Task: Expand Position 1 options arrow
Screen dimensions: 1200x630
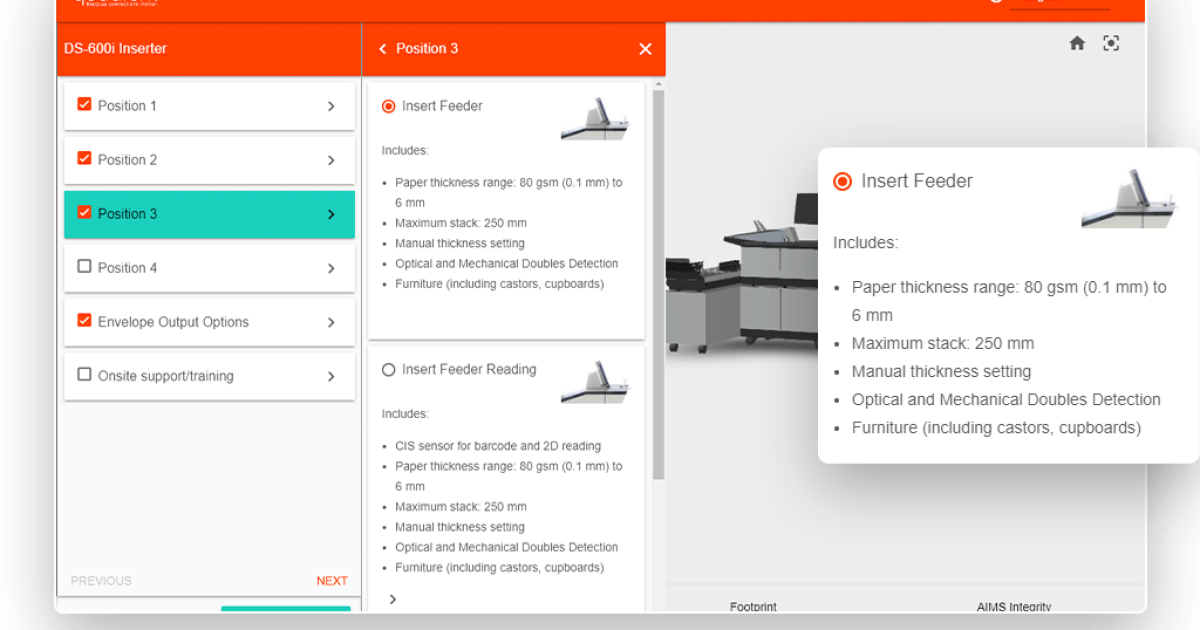Action: click(331, 106)
